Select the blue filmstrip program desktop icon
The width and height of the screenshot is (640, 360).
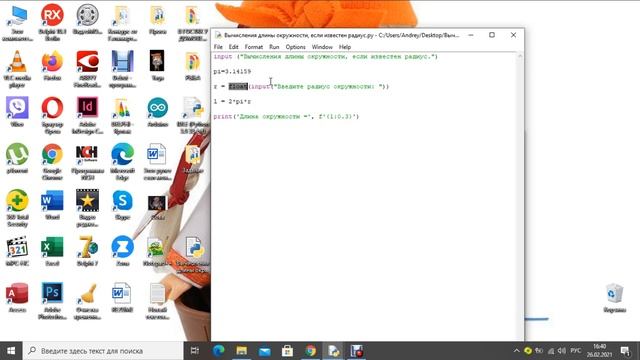(122, 69)
